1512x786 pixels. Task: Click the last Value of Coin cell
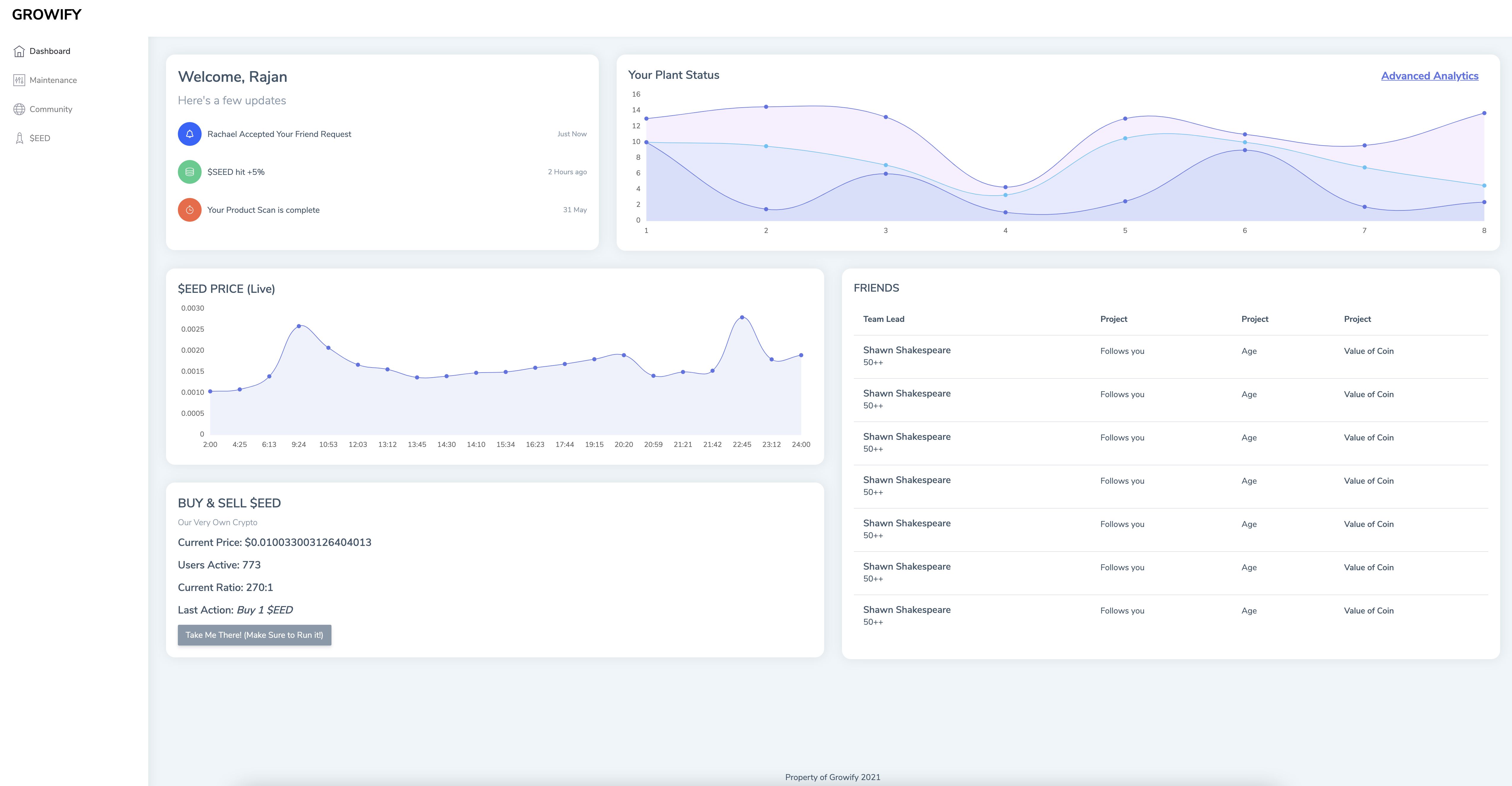pyautogui.click(x=1368, y=611)
